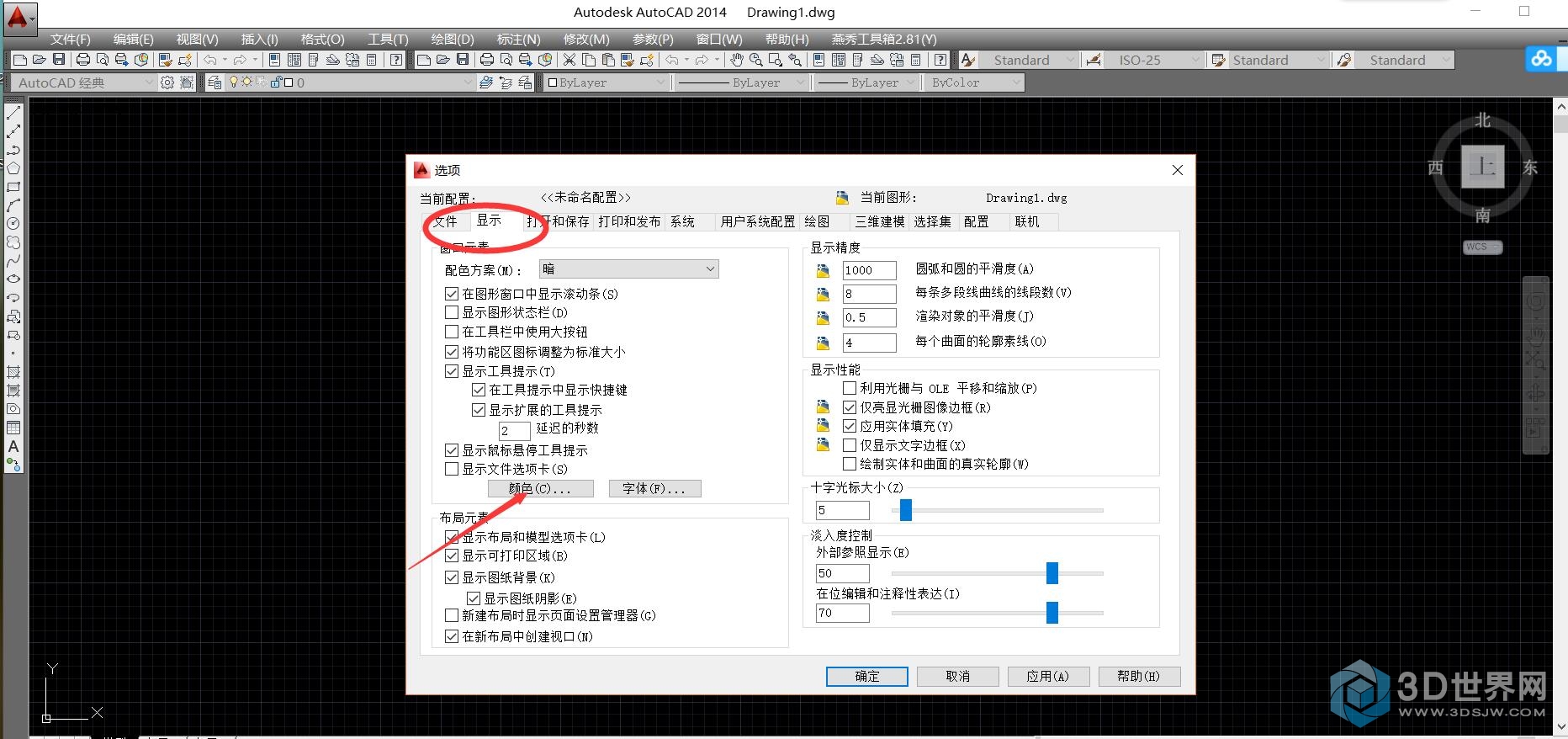Select the Circle tool
Screen dimensions: 1568x739
coord(13,224)
